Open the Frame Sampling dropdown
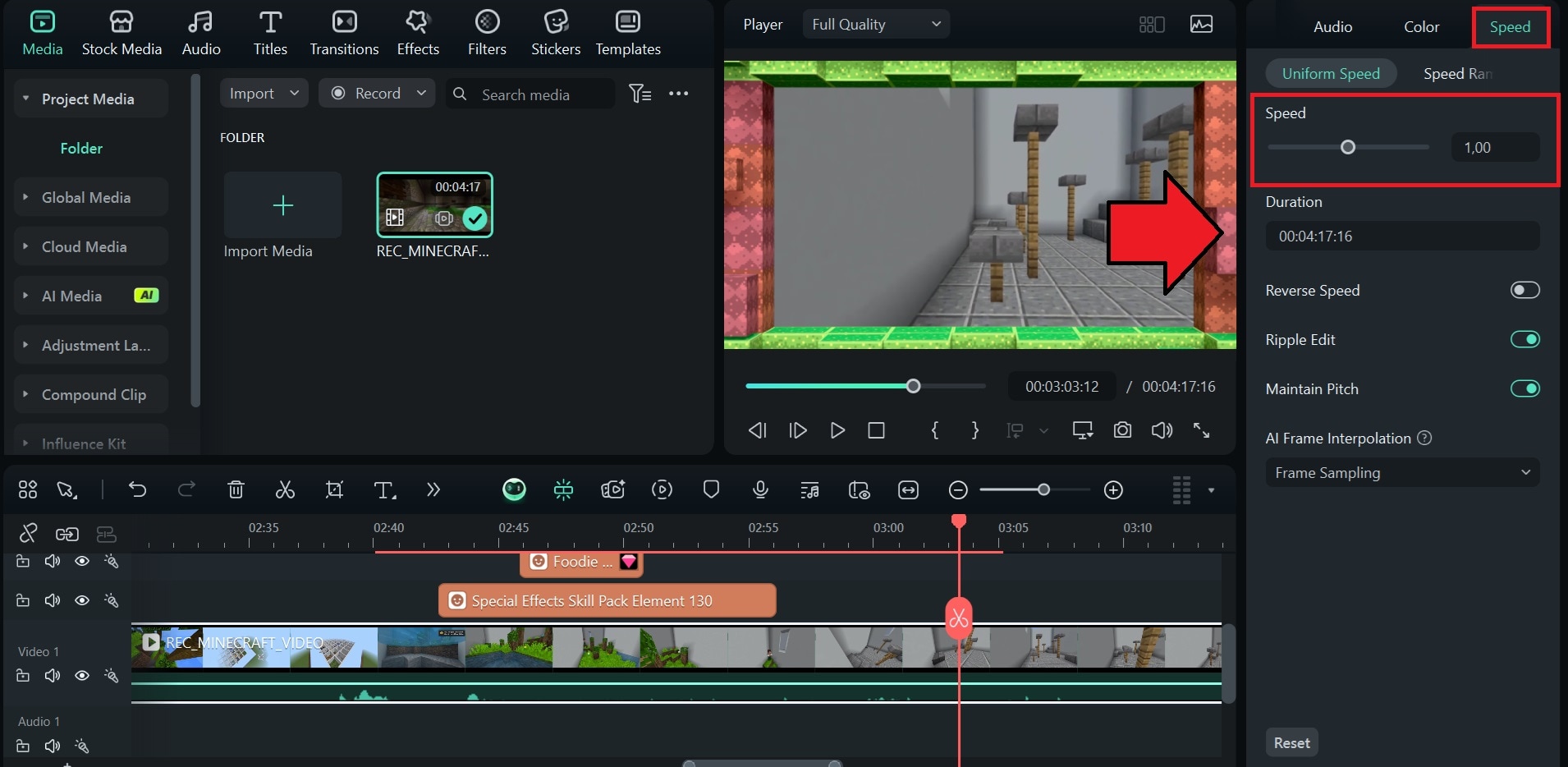This screenshot has width=1568, height=767. point(1402,472)
